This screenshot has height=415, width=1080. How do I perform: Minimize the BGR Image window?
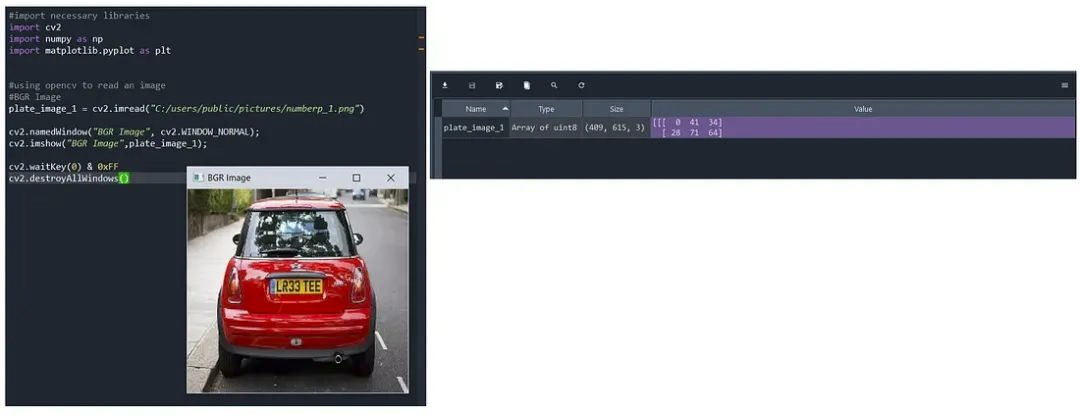(322, 178)
